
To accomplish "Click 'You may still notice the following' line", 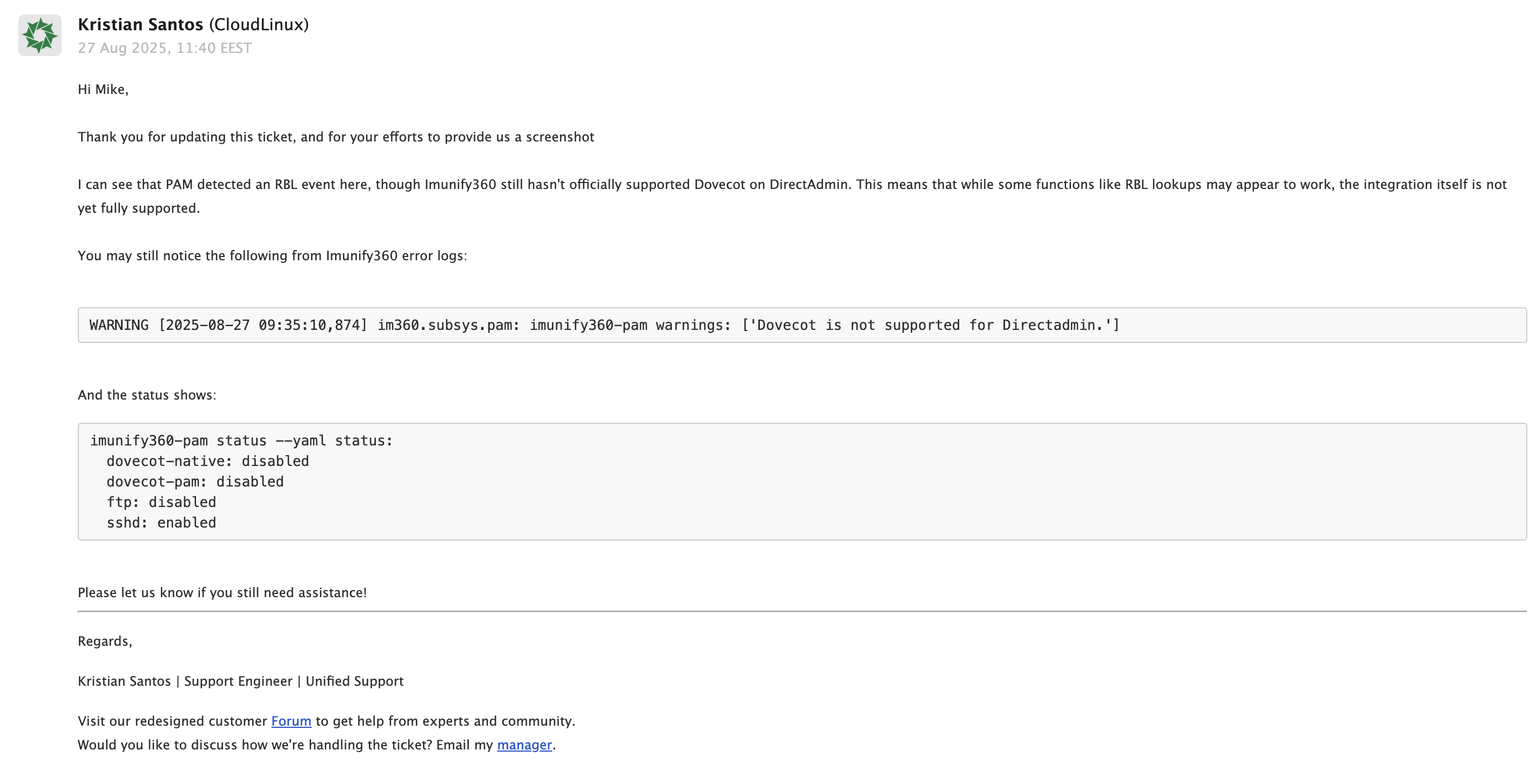I will [x=272, y=255].
